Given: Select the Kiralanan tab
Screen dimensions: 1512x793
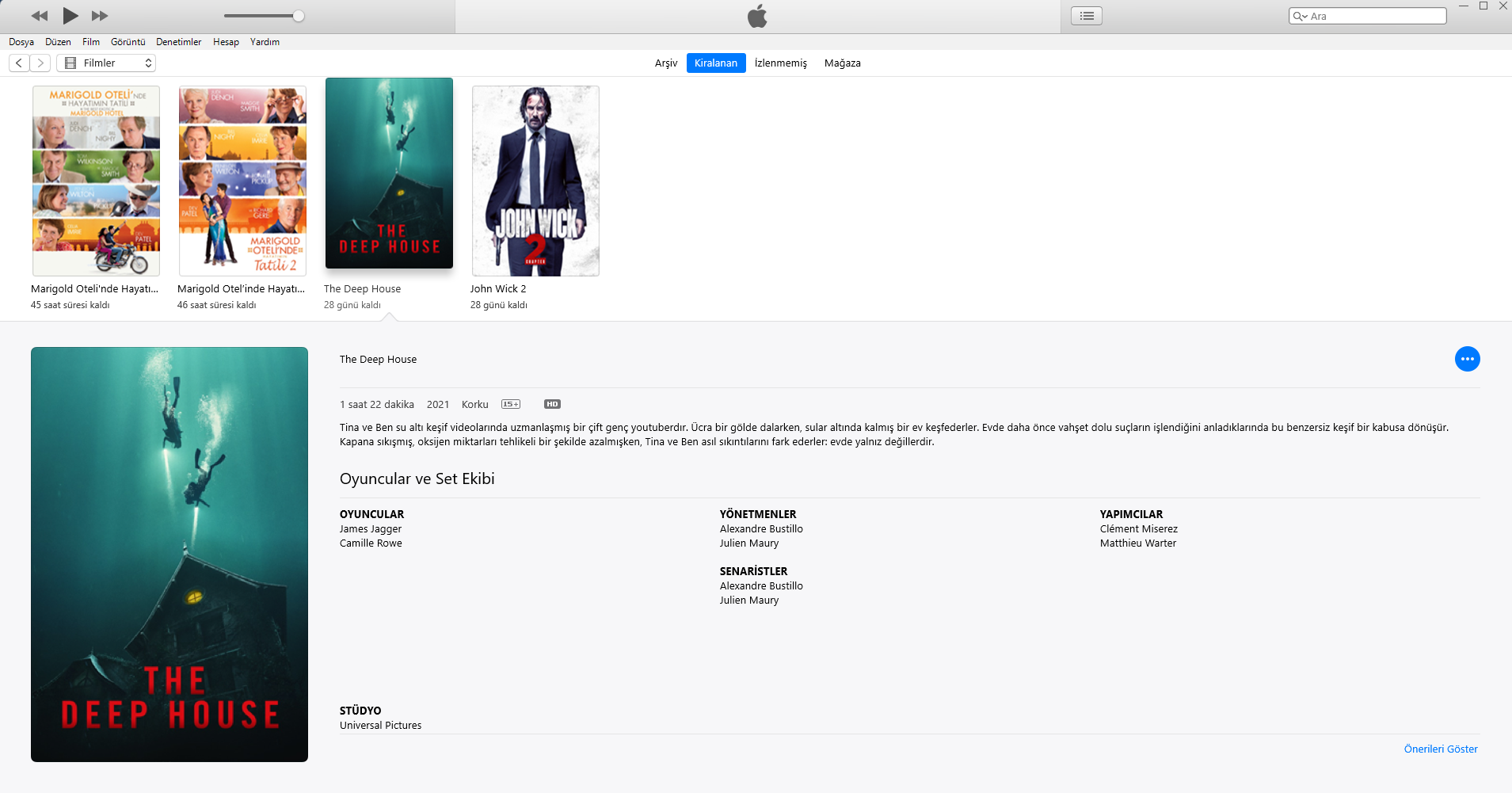Looking at the screenshot, I should [x=716, y=63].
